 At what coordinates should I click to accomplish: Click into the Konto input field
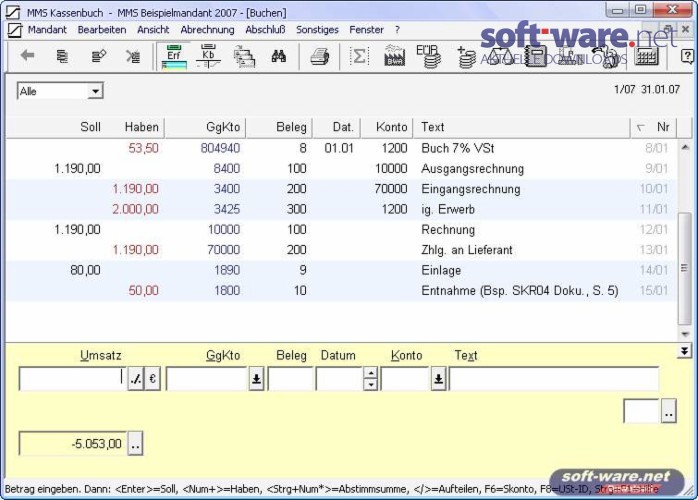click(x=405, y=379)
